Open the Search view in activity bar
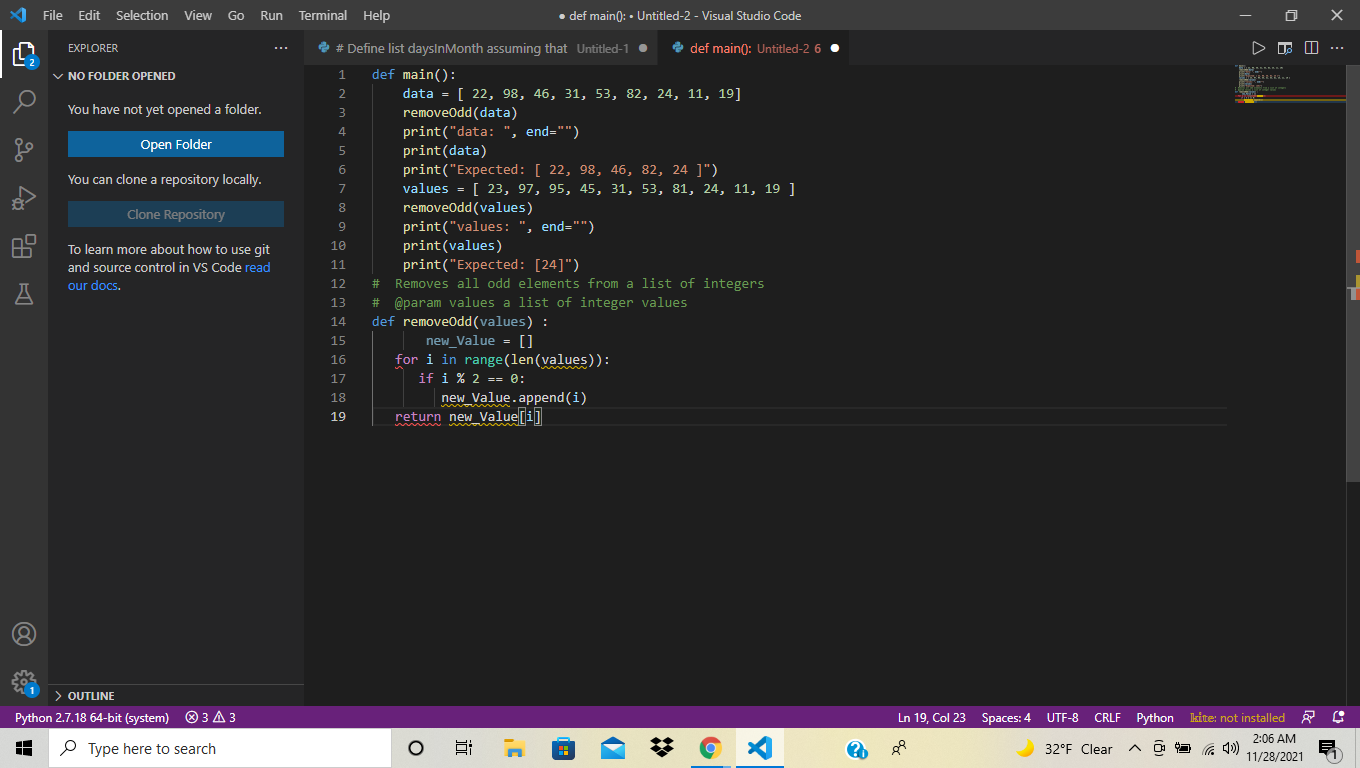Image resolution: width=1360 pixels, height=768 pixels. (24, 101)
